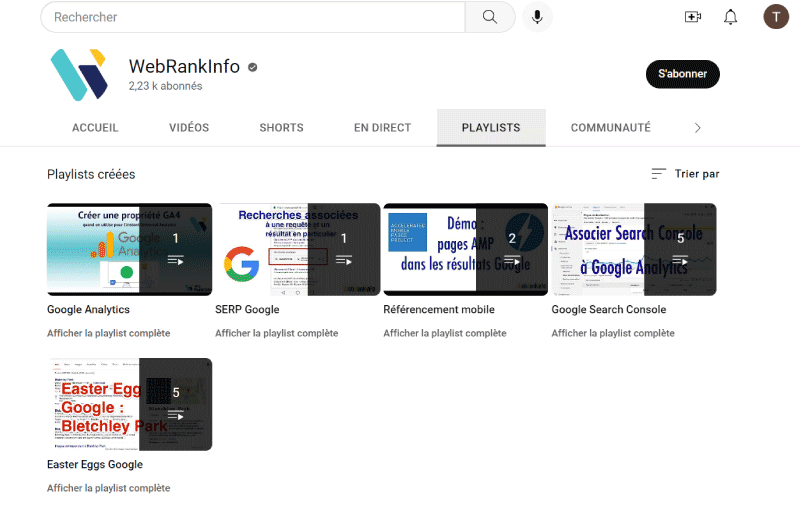The height and width of the screenshot is (530, 800).
Task: Click the verified badge next to WebRankInfo
Action: (x=253, y=67)
